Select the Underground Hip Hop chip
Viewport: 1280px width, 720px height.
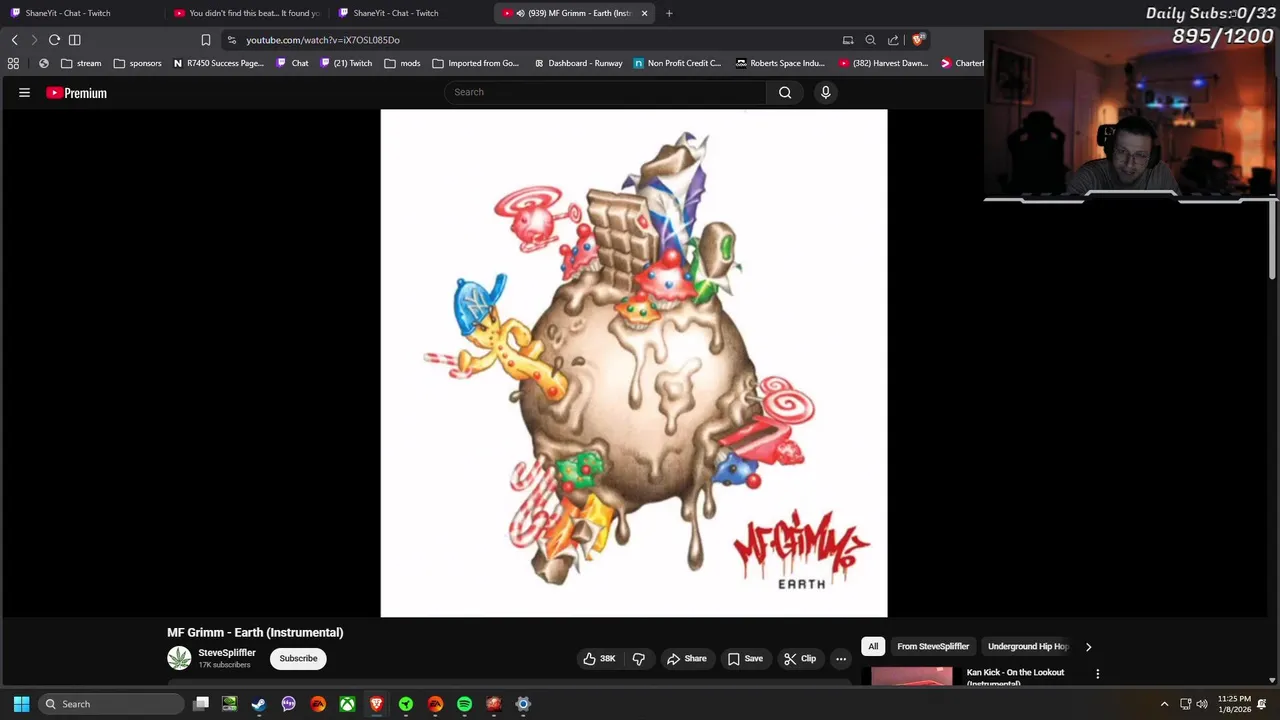coord(1027,646)
